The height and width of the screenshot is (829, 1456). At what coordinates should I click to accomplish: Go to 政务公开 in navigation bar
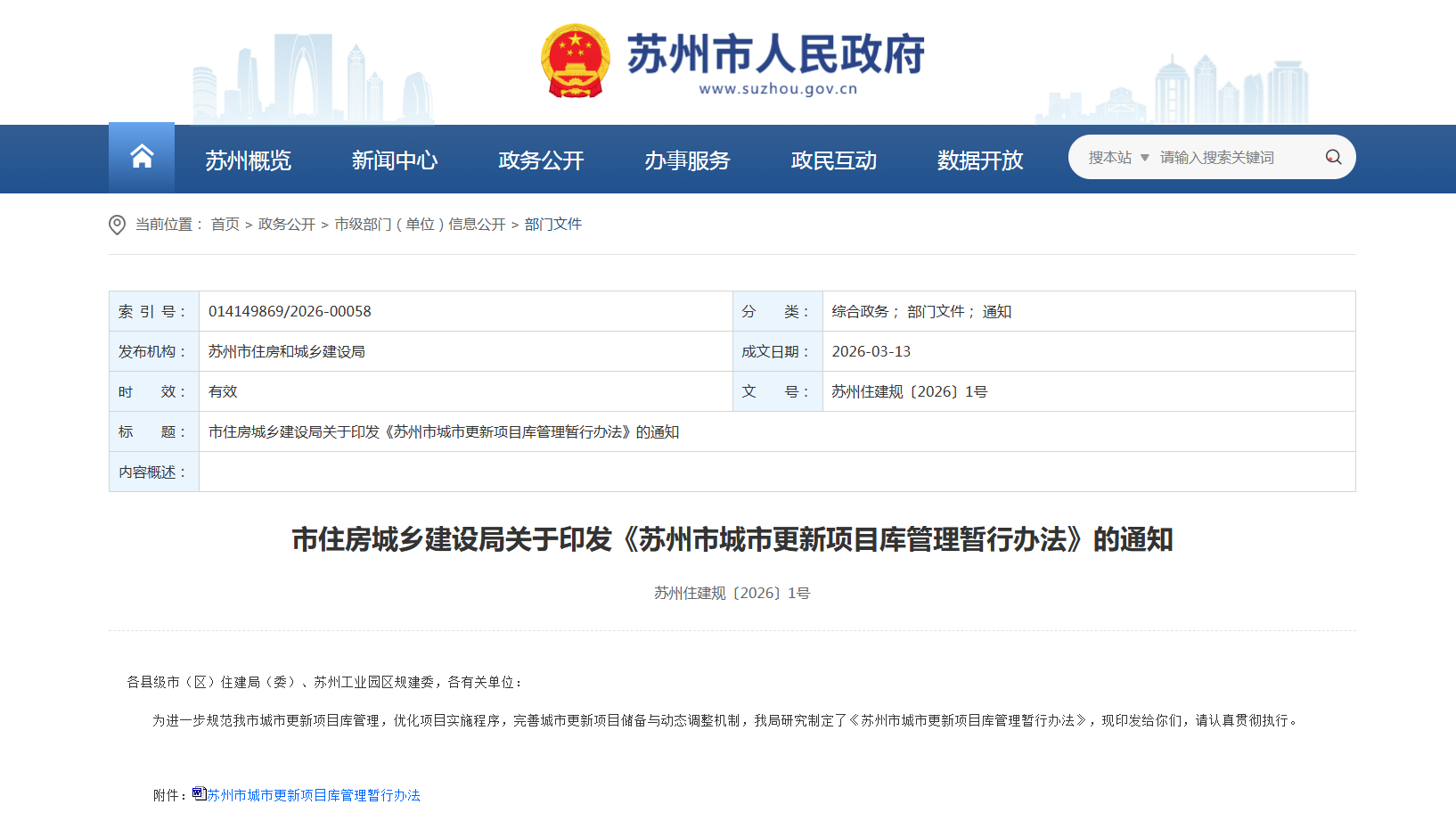click(x=541, y=160)
